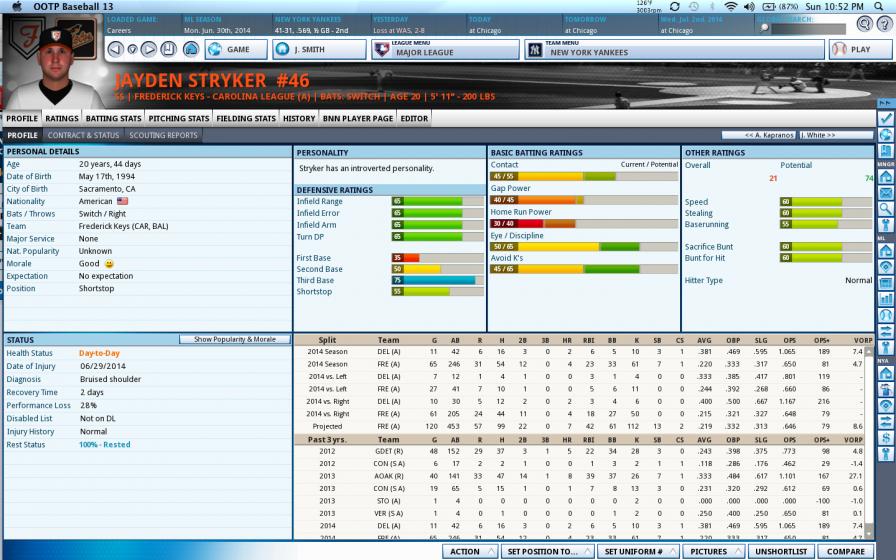
Task: Expand the ACTION menu at the bottom
Action: [x=470, y=551]
